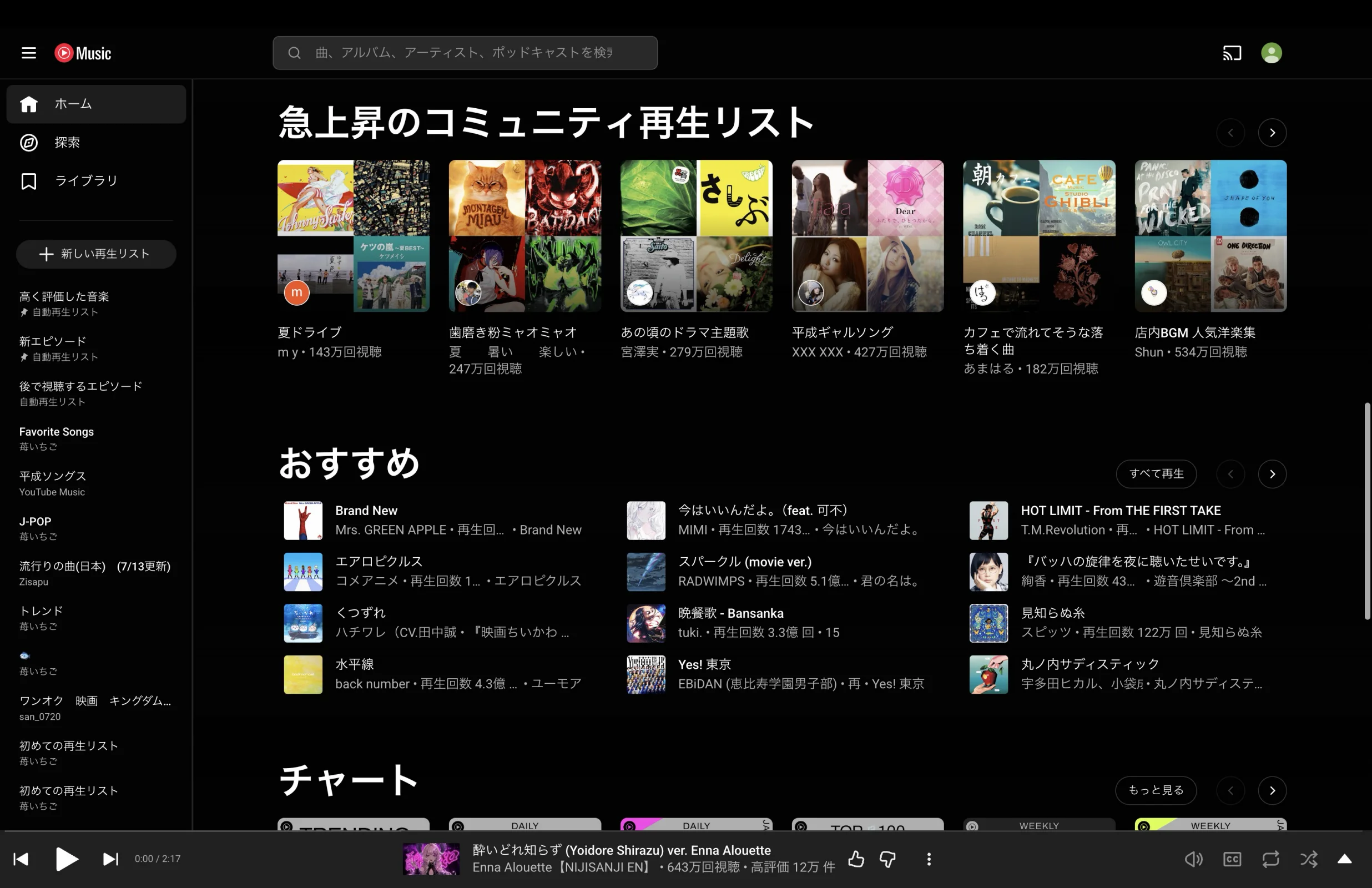1372x888 pixels.
Task: Show previous recommended songs with the left chevron
Action: (1230, 474)
